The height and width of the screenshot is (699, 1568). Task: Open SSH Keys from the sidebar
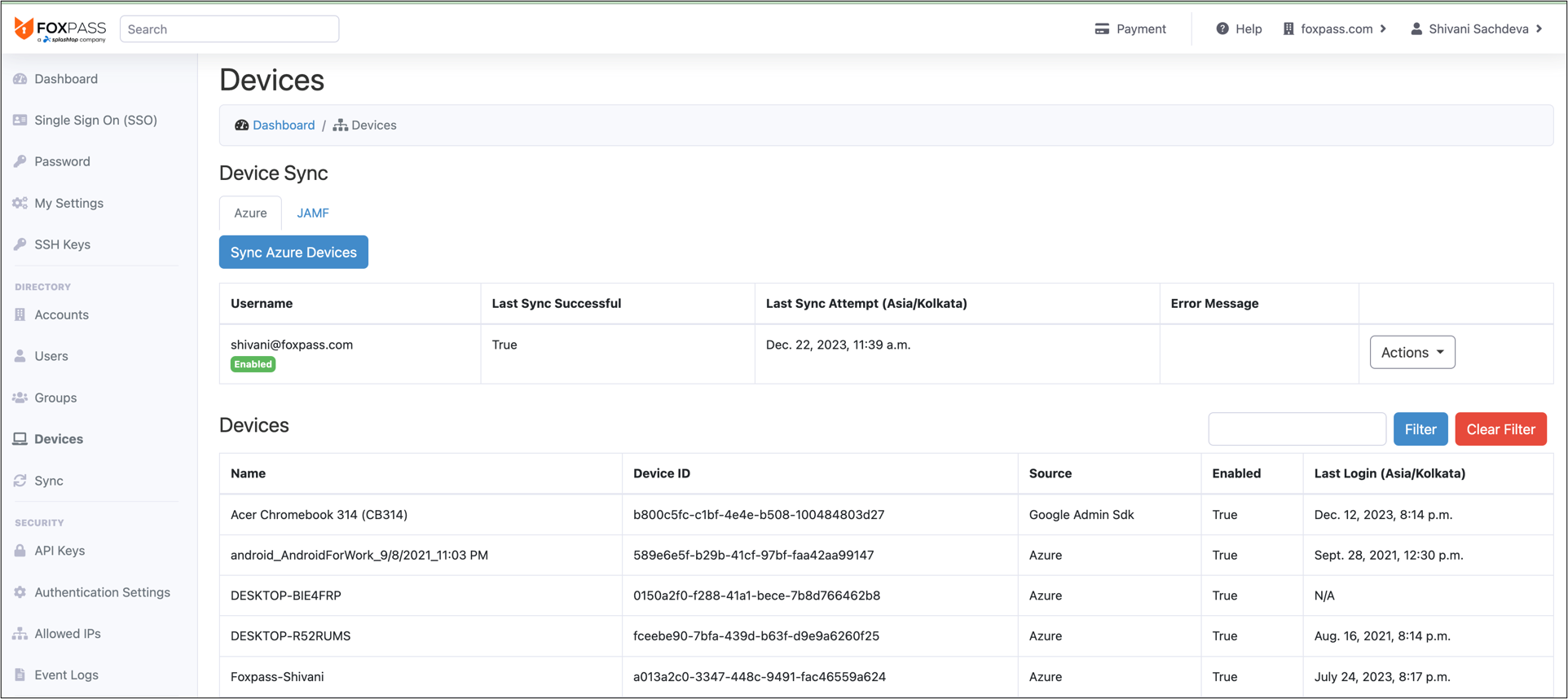[x=62, y=244]
